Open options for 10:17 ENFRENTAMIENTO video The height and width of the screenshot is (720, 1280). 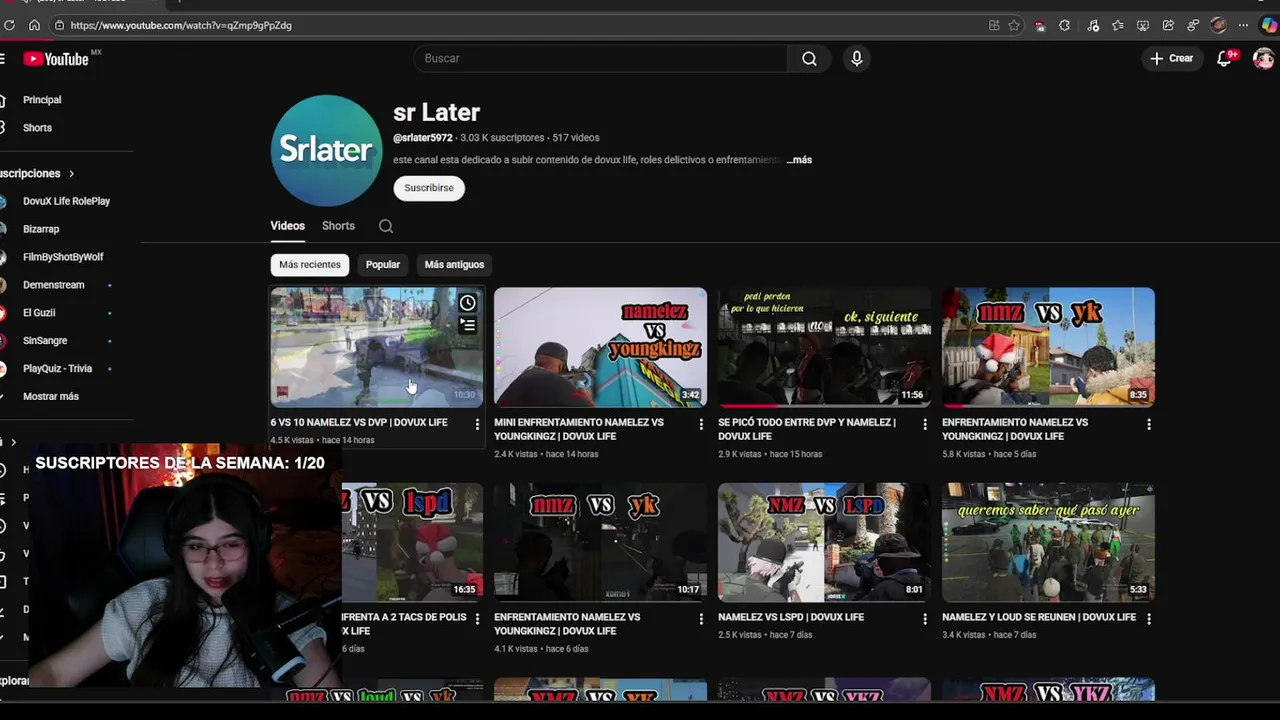tap(701, 619)
